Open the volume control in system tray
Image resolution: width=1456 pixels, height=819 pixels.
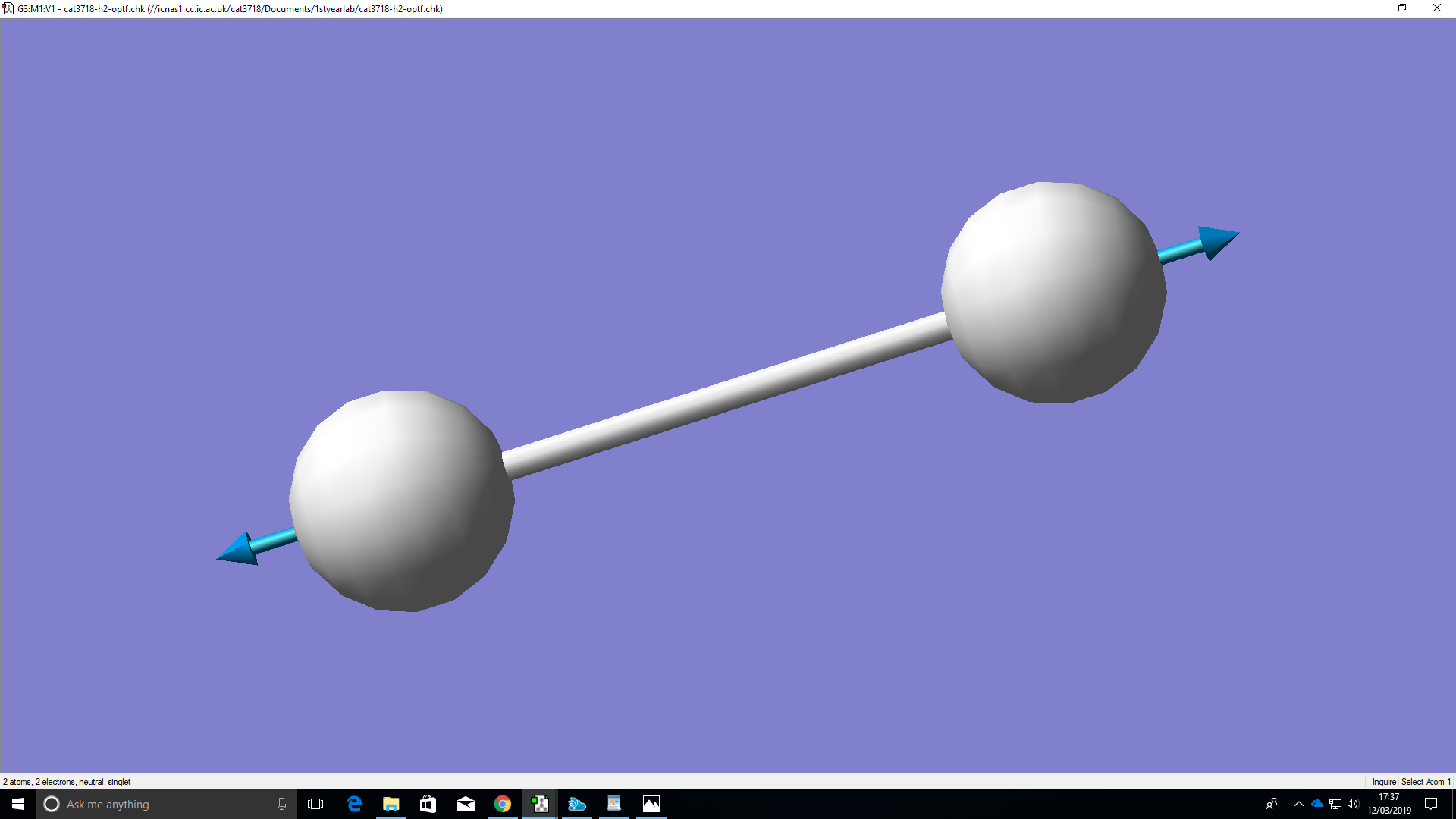click(x=1354, y=804)
